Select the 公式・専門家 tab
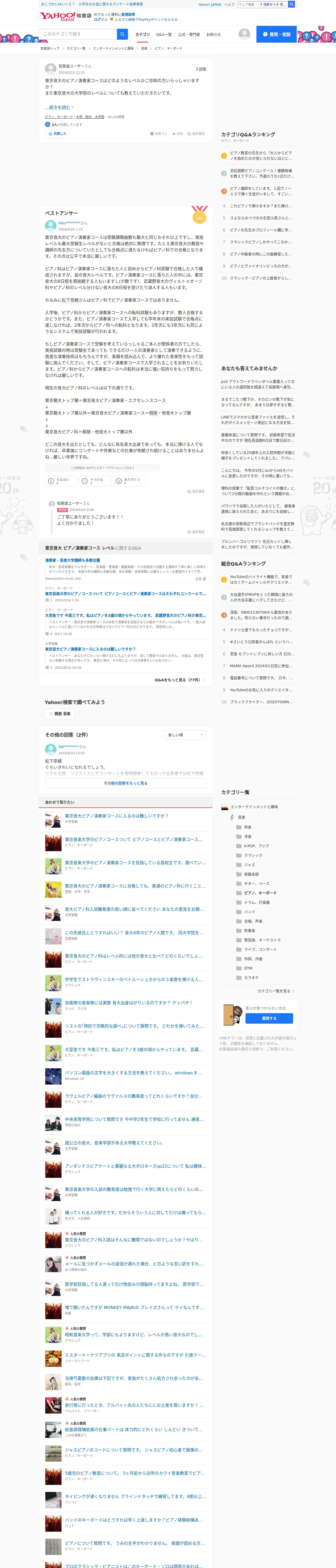Image resolution: width=336 pixels, height=1568 pixels. [189, 35]
